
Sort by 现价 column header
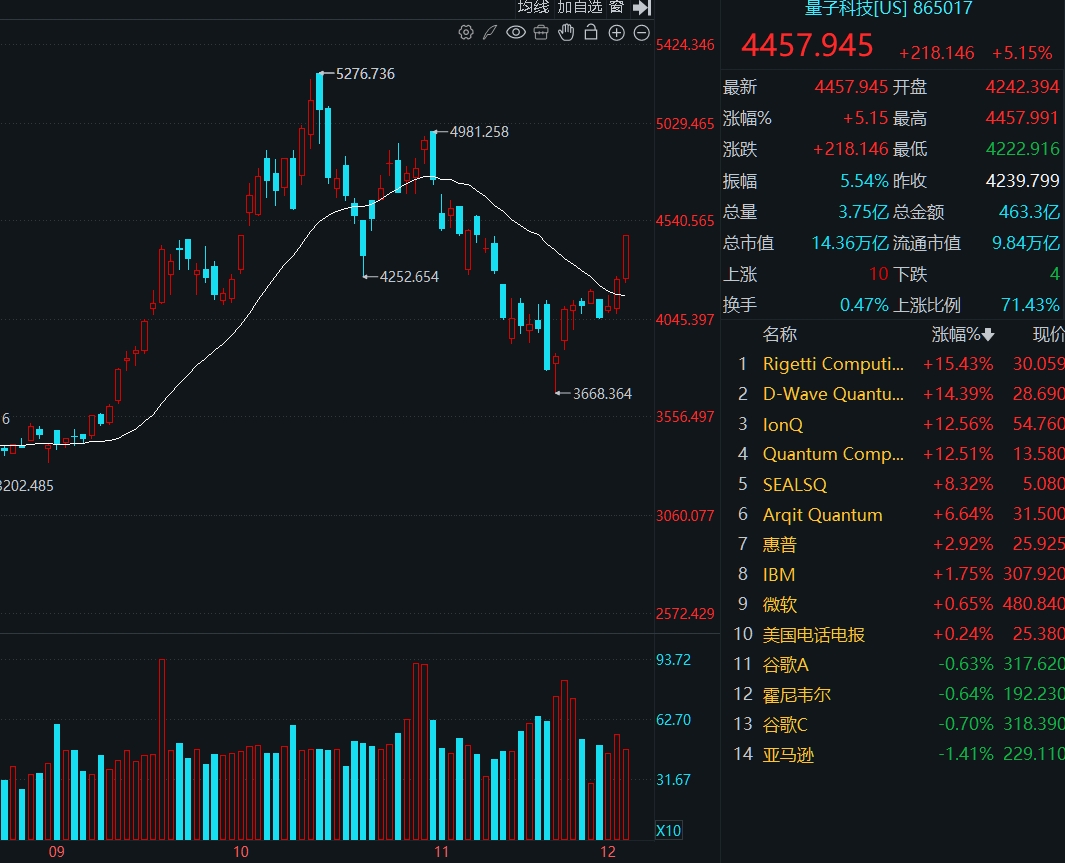1048,334
